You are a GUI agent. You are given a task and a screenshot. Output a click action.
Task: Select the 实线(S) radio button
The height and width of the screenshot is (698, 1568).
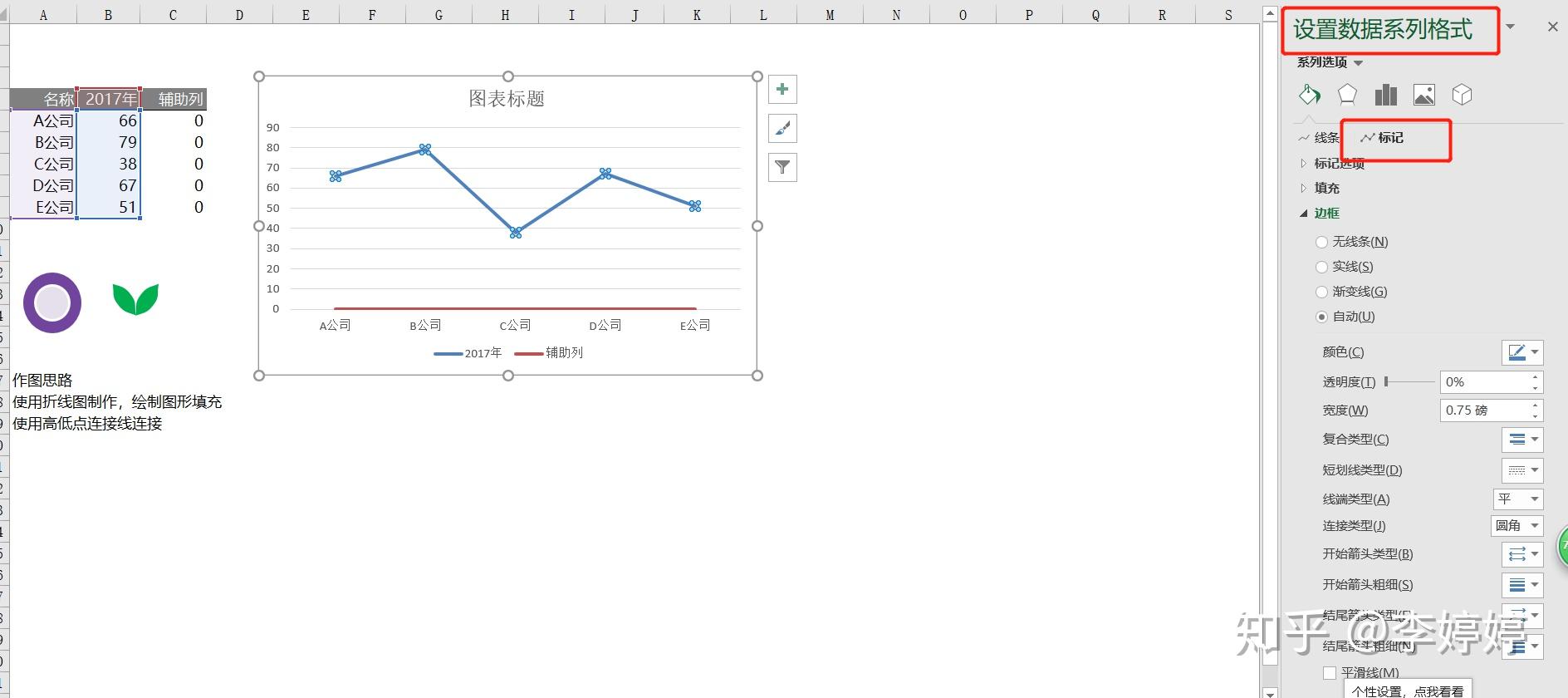(1322, 267)
